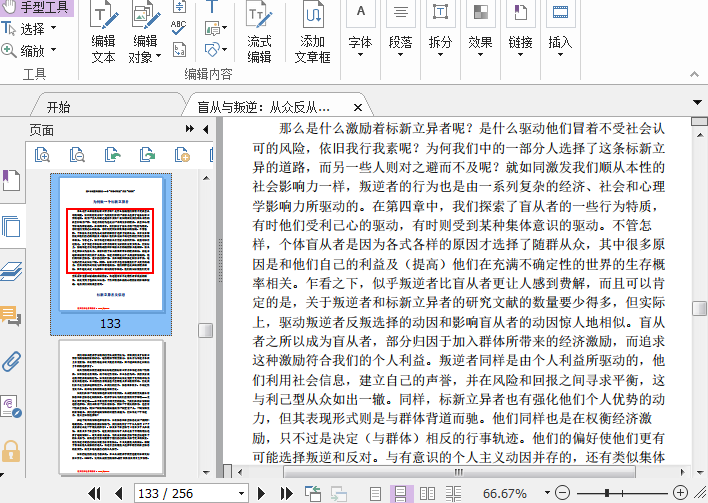Activate the 手型工具 hand tool
Image resolution: width=708 pixels, height=503 pixels.
[36, 8]
